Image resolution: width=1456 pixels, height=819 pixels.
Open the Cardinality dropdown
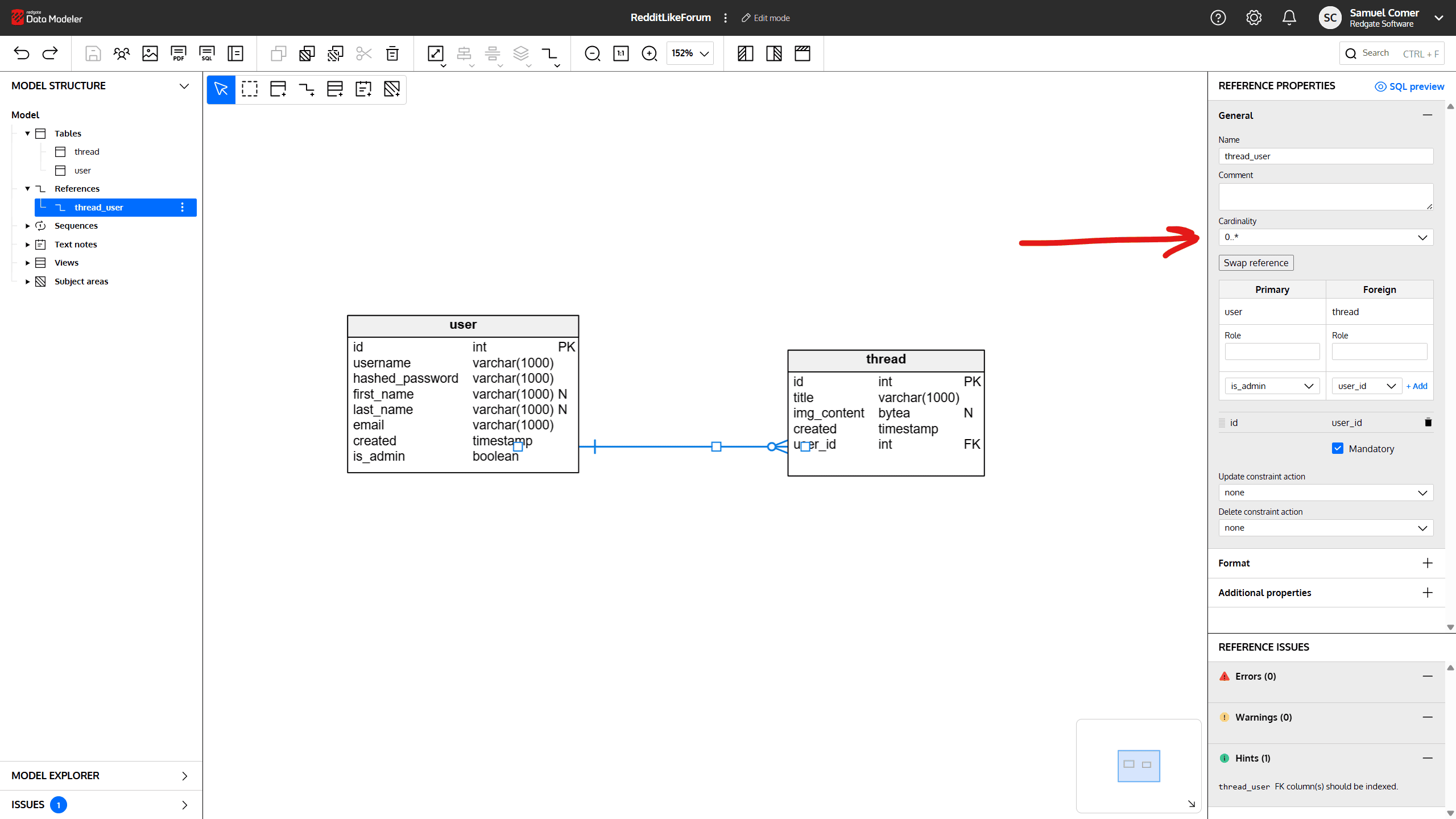1325,237
